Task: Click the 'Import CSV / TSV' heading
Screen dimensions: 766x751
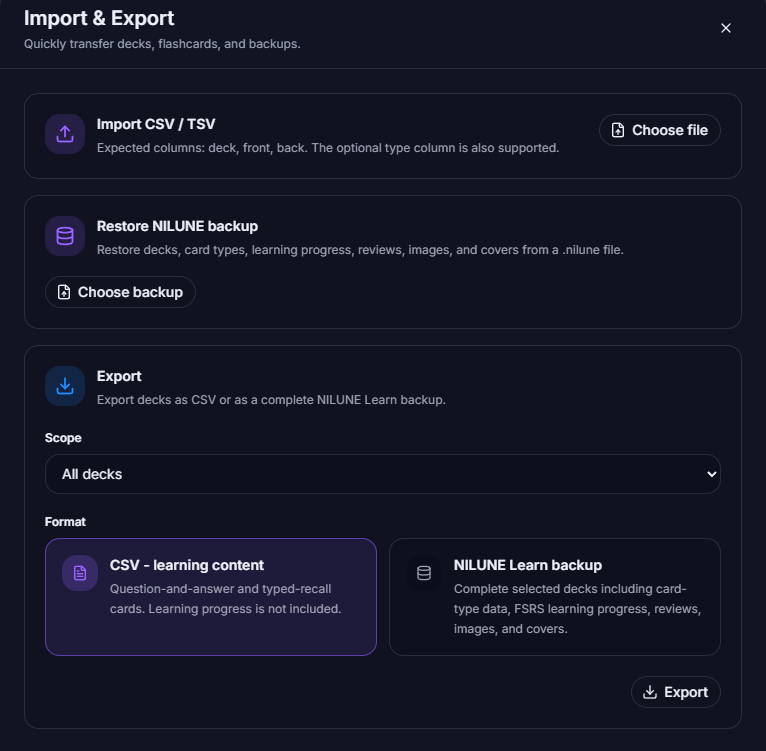Action: (156, 124)
